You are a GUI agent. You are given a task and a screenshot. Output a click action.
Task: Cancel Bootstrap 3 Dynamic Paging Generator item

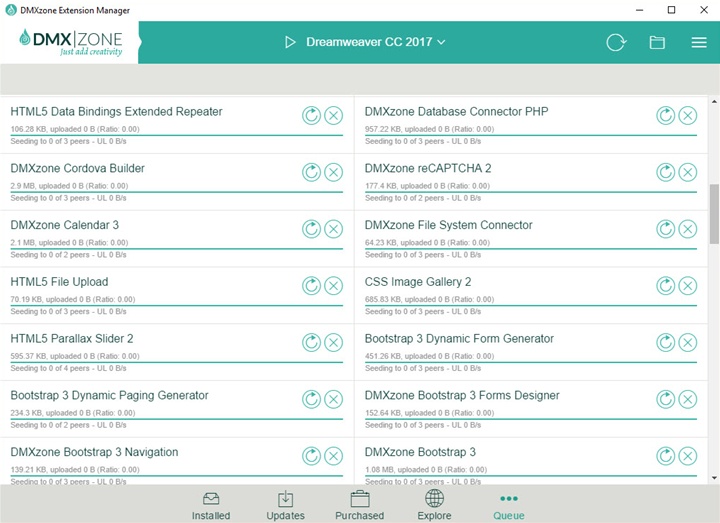(x=334, y=399)
